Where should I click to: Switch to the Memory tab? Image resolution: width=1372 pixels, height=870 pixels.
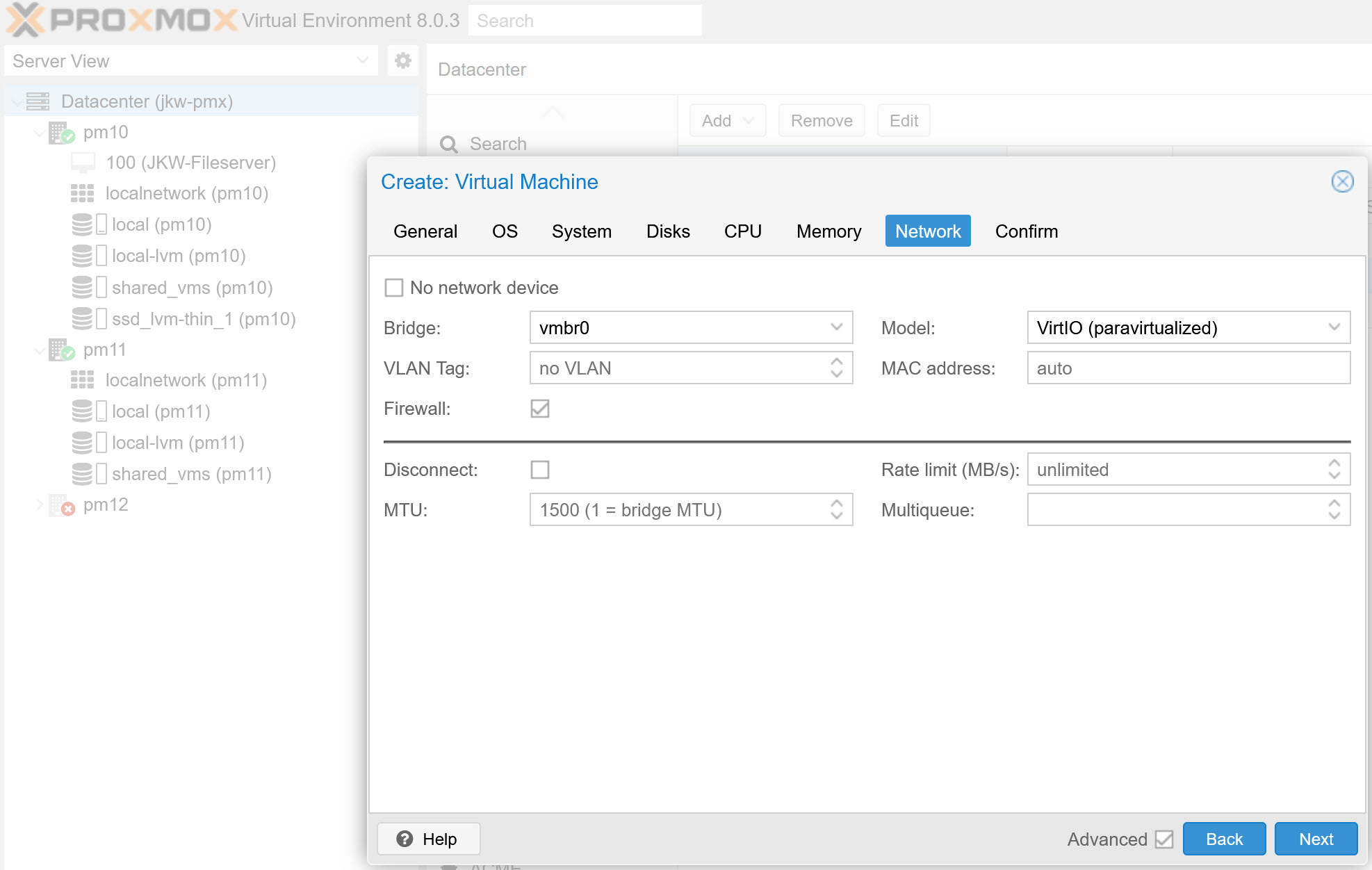828,231
